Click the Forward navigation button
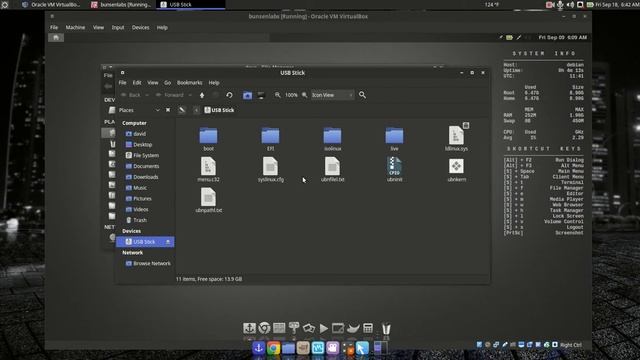 point(169,95)
